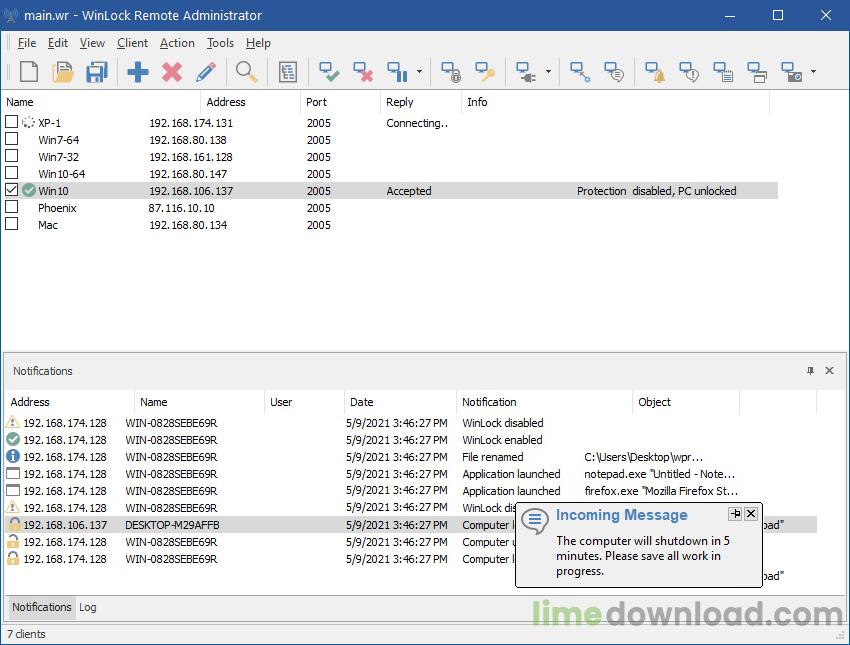
Task: Search clients with the magnifier icon
Action: [x=247, y=72]
